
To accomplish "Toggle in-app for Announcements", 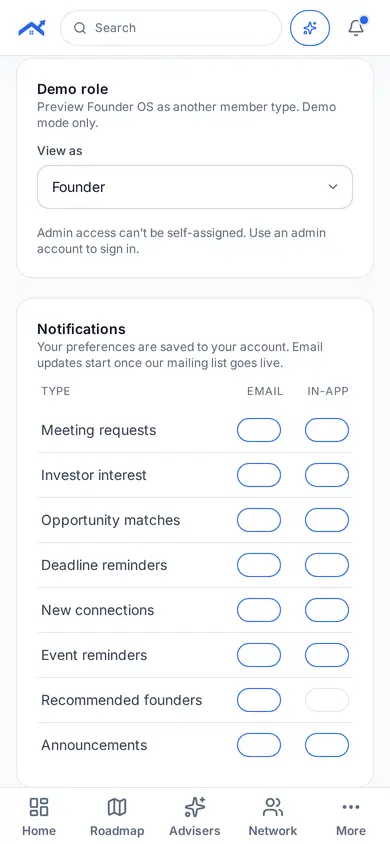I will click(x=327, y=745).
